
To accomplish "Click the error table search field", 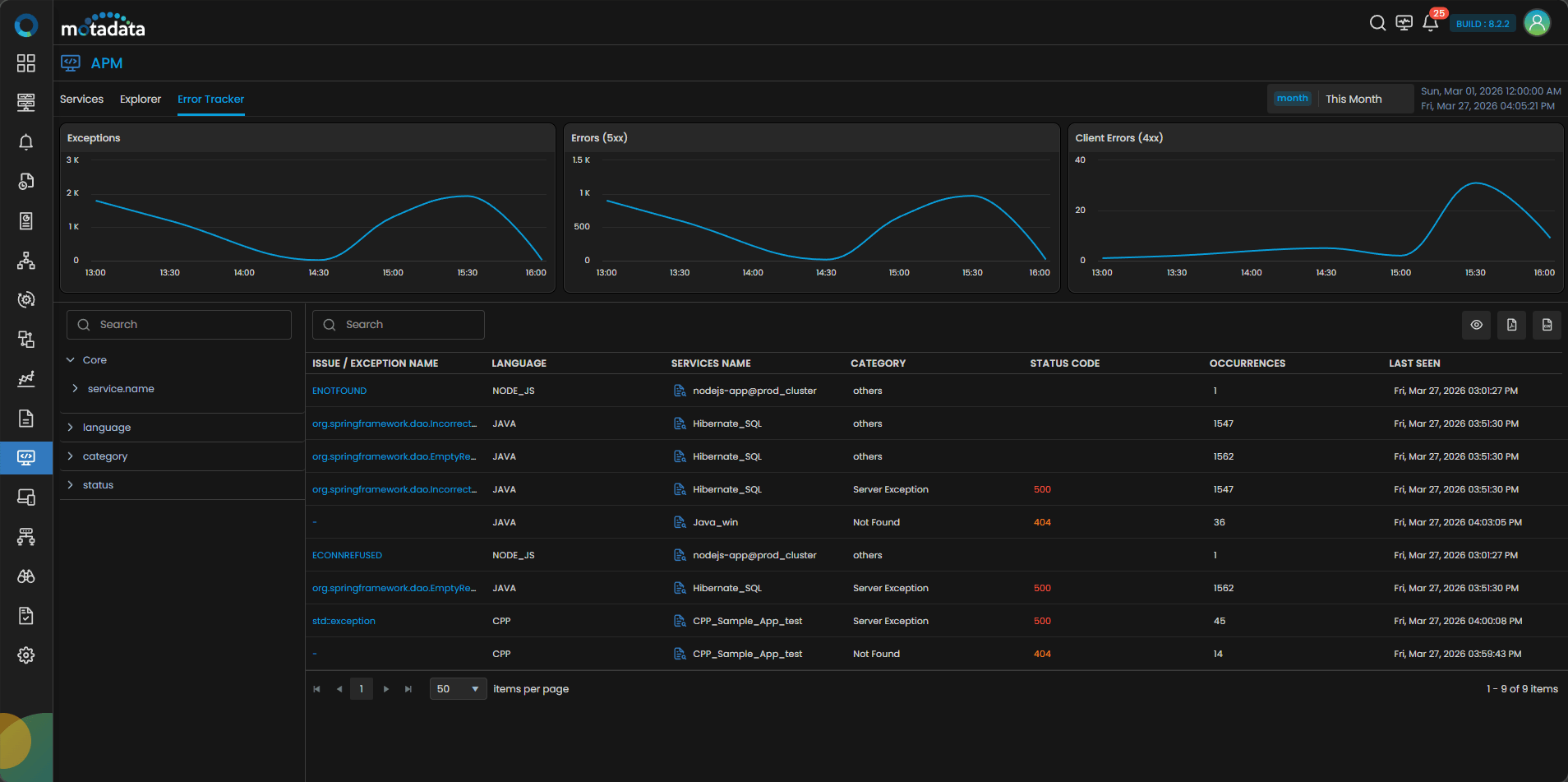I will [399, 325].
